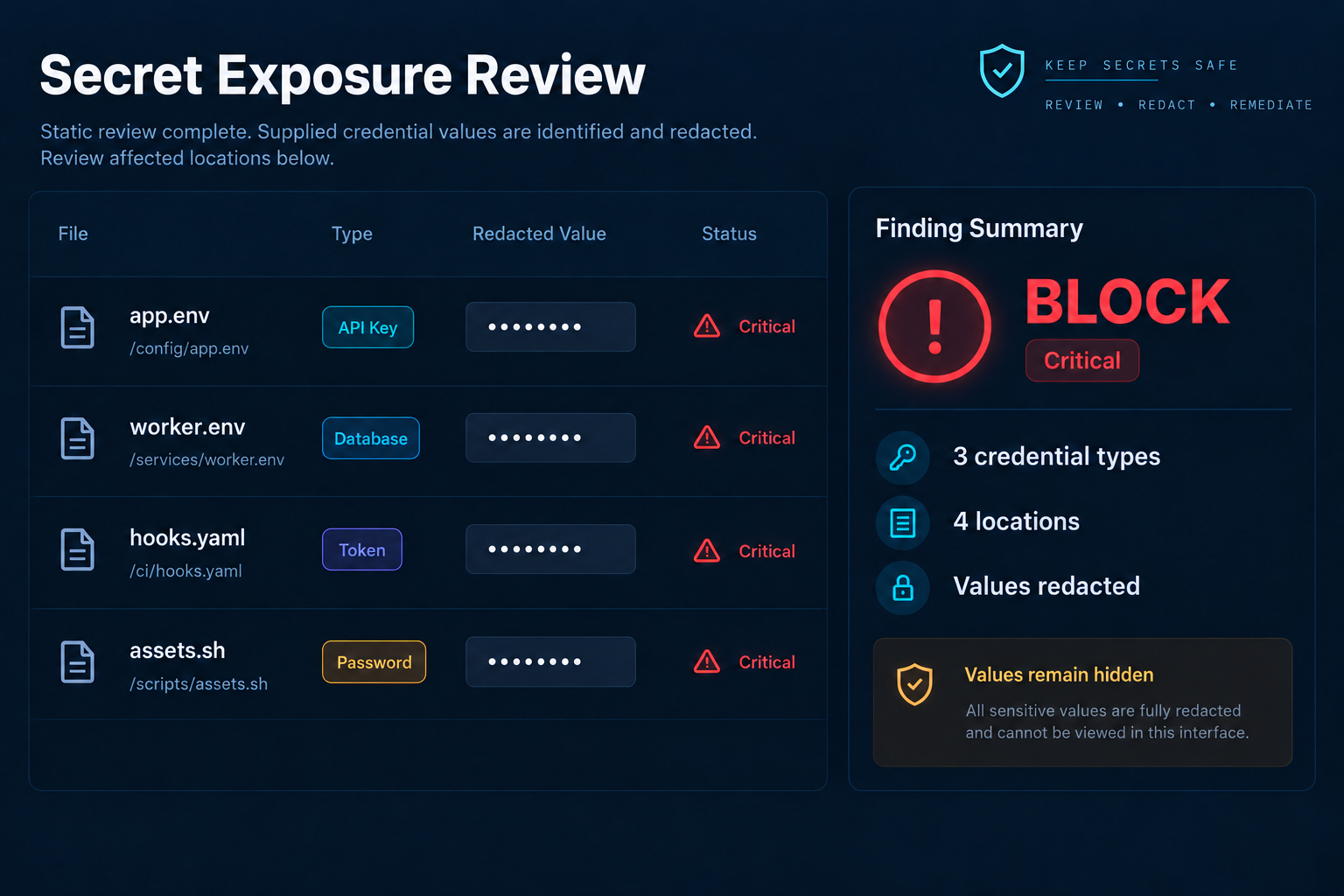Click the yellow shield icon in hidden notice
Image resolution: width=1344 pixels, height=896 pixels.
click(x=915, y=684)
